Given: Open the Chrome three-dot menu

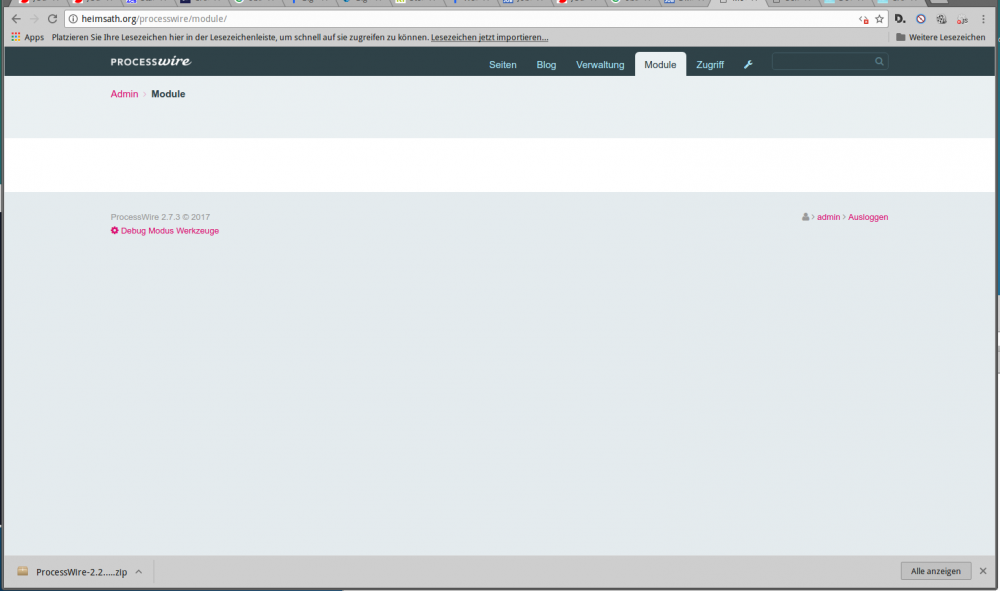Looking at the screenshot, I should point(984,19).
